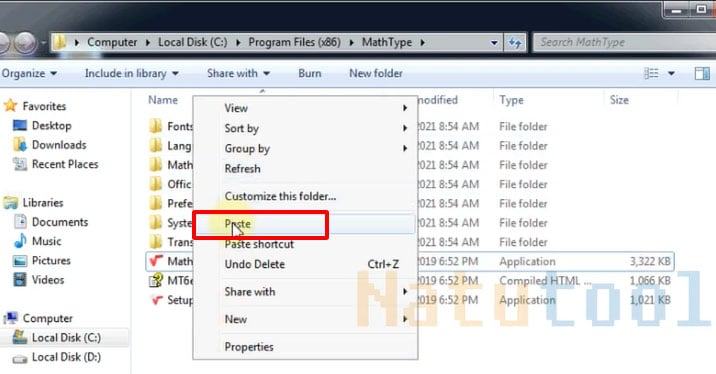Image resolution: width=716 pixels, height=374 pixels.
Task: Choose Refresh in context menu
Action: (305, 169)
